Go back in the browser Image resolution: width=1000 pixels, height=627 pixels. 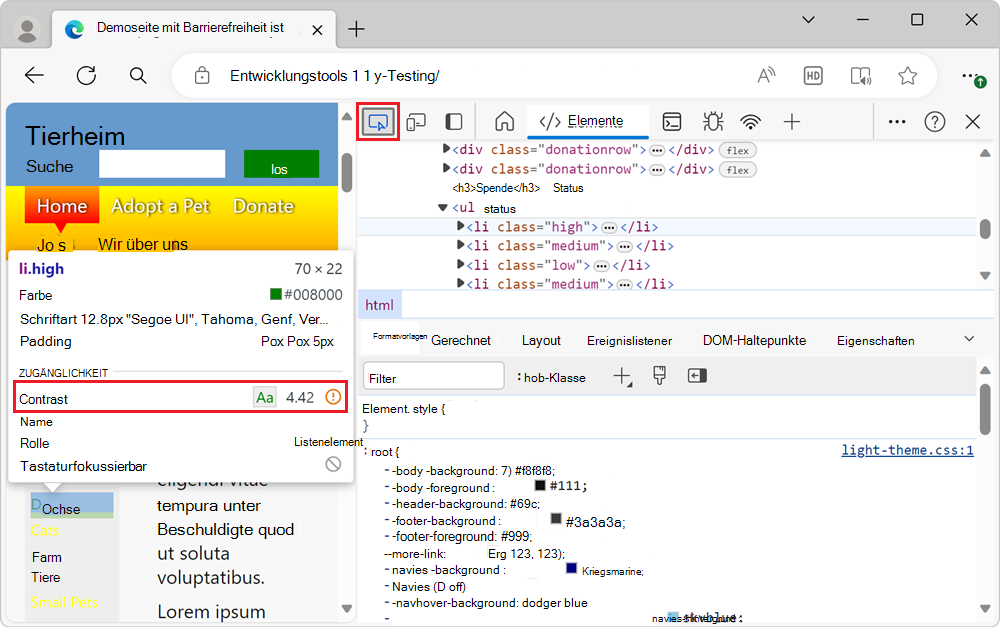point(34,75)
